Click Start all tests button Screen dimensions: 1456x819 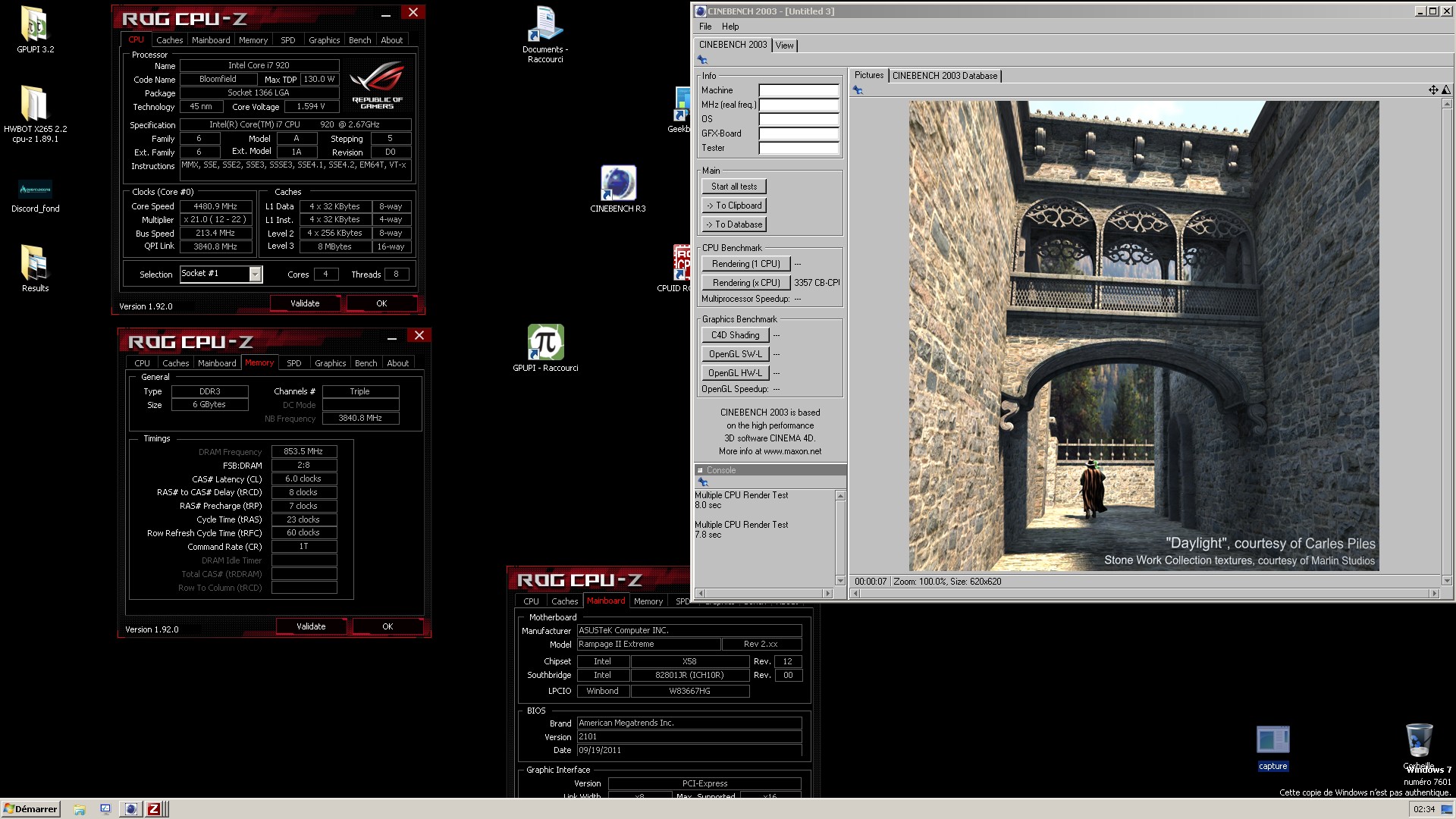(x=734, y=187)
